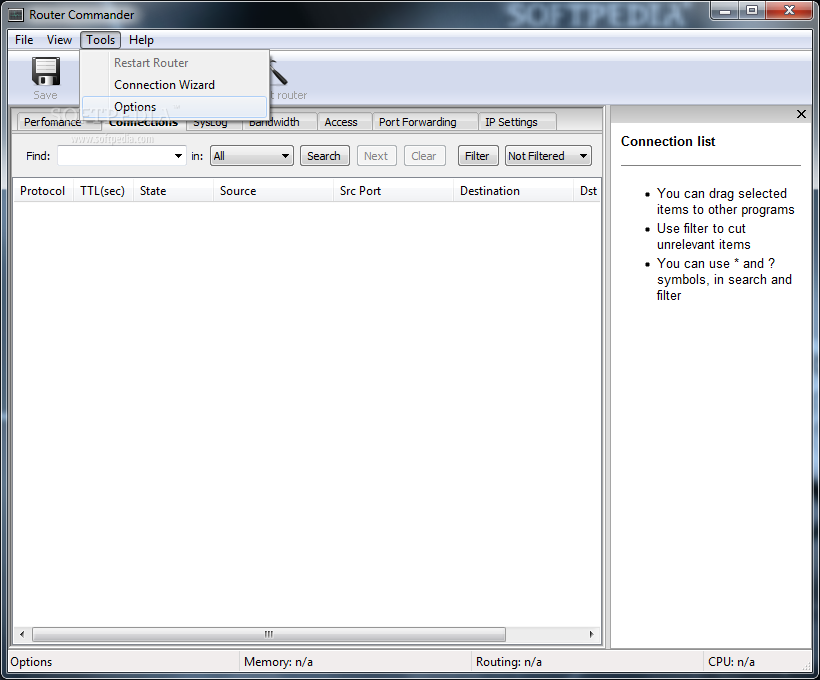Image resolution: width=820 pixels, height=680 pixels.
Task: Open the View menu
Action: pyautogui.click(x=59, y=40)
